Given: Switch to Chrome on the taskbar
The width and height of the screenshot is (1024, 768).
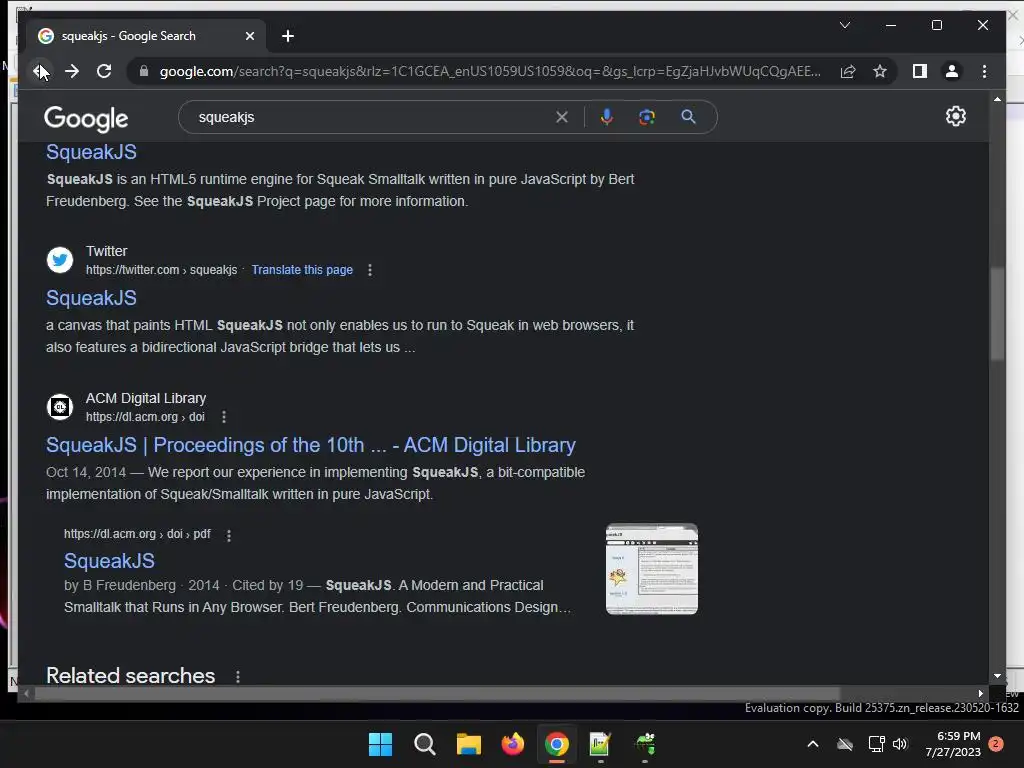Looking at the screenshot, I should [556, 744].
